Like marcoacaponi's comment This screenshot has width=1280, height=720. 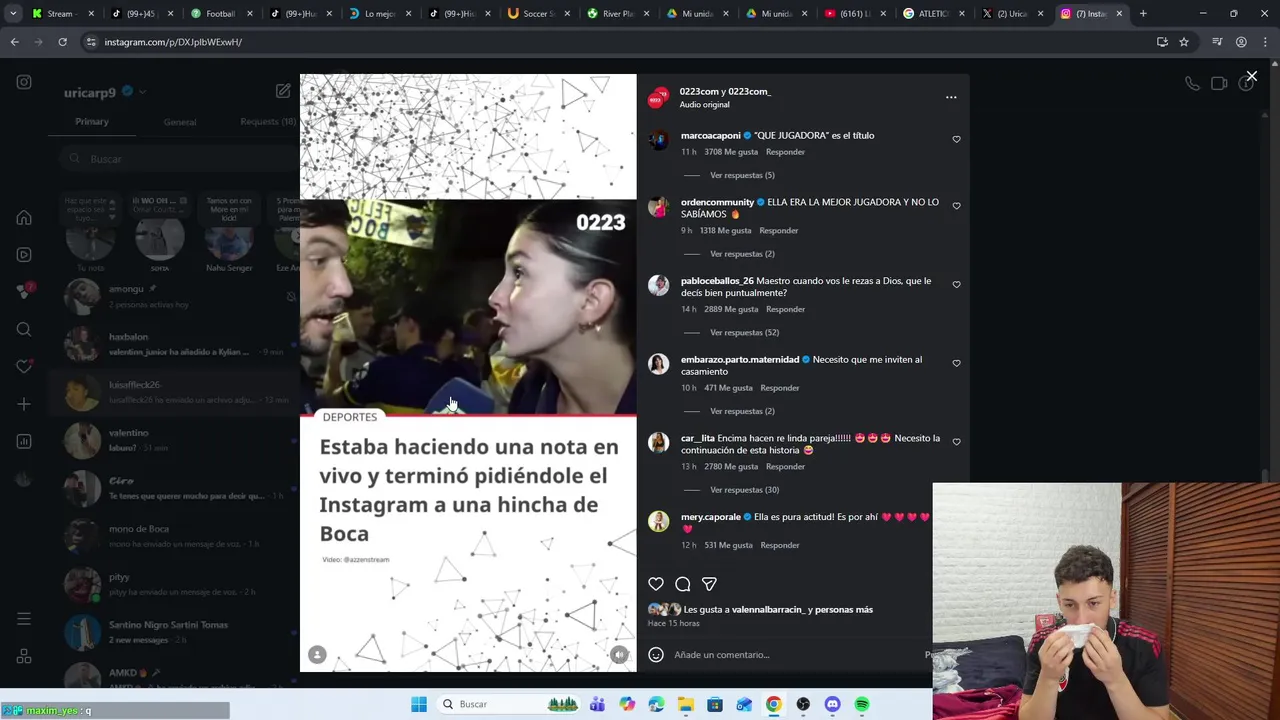(956, 140)
